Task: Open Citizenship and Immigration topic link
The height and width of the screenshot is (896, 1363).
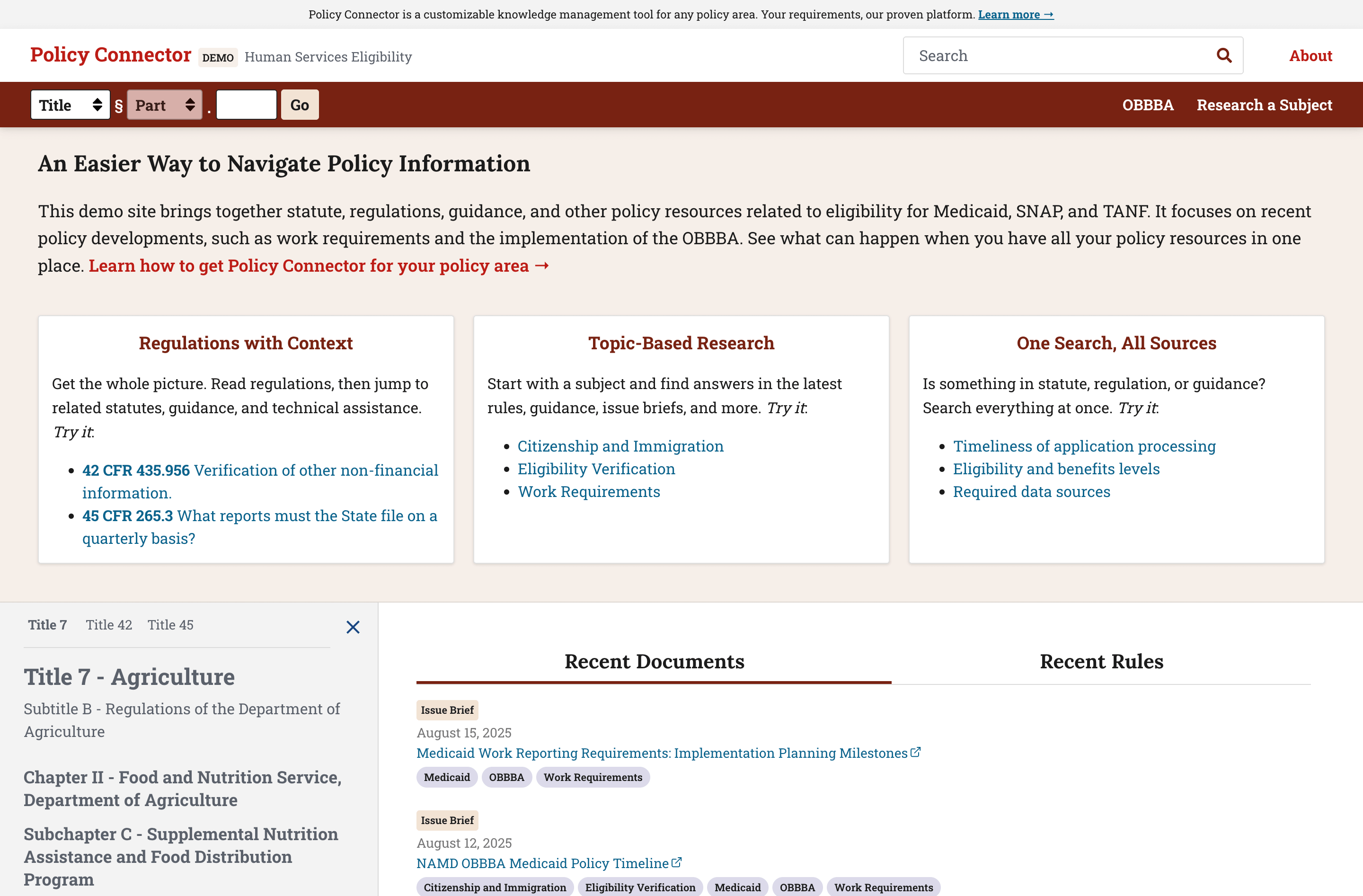Action: tap(620, 446)
